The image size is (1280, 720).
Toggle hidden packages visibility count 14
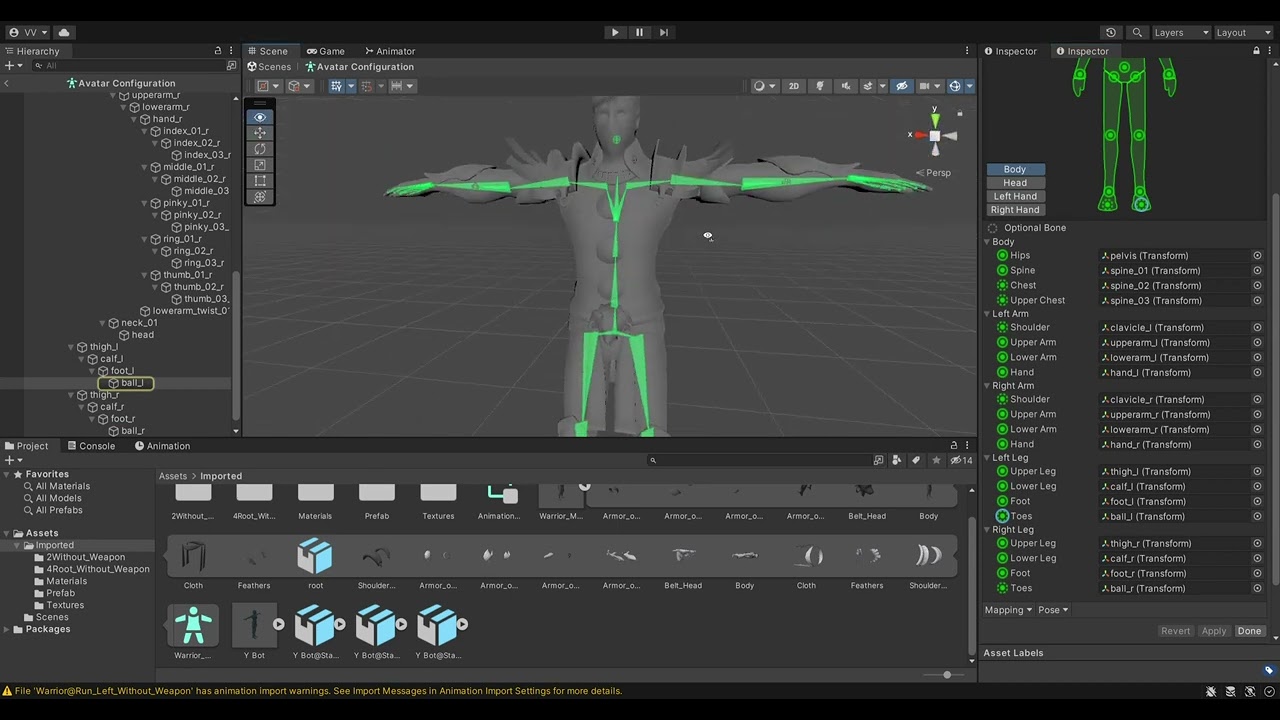[x=961, y=460]
